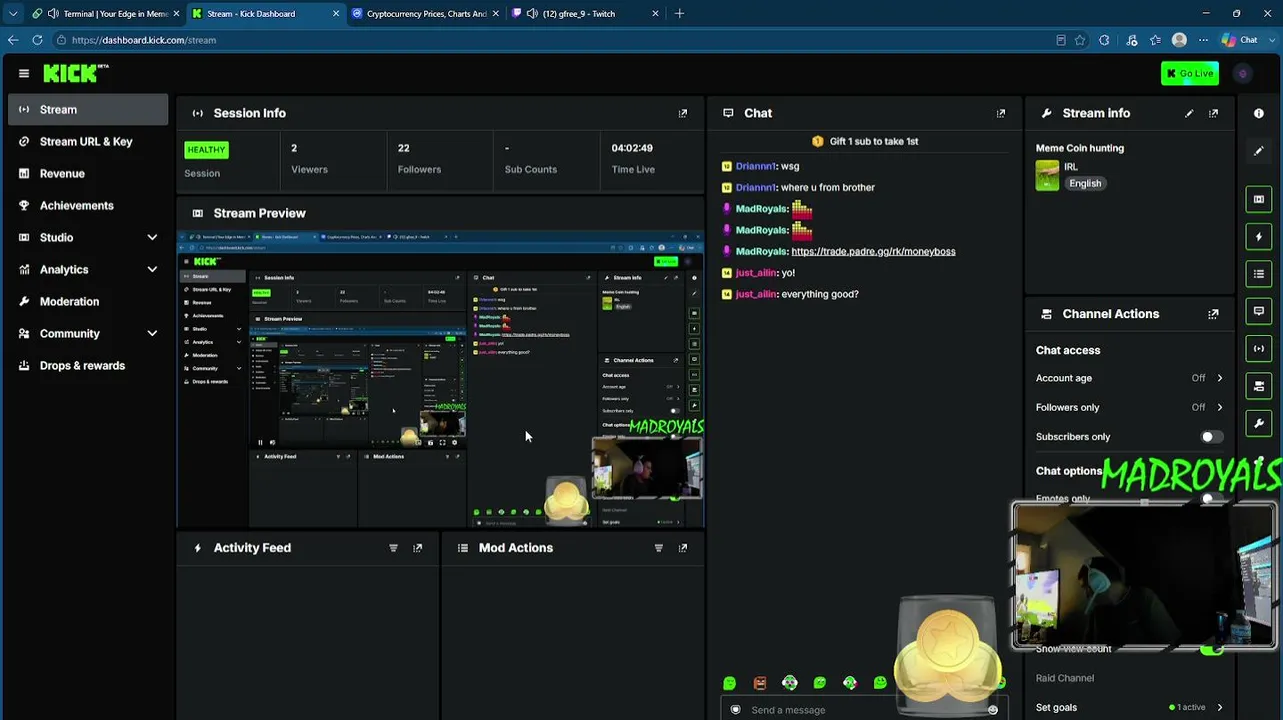The width and height of the screenshot is (1283, 720).
Task: Pop out the Channel Actions panel
Action: coord(1213,314)
